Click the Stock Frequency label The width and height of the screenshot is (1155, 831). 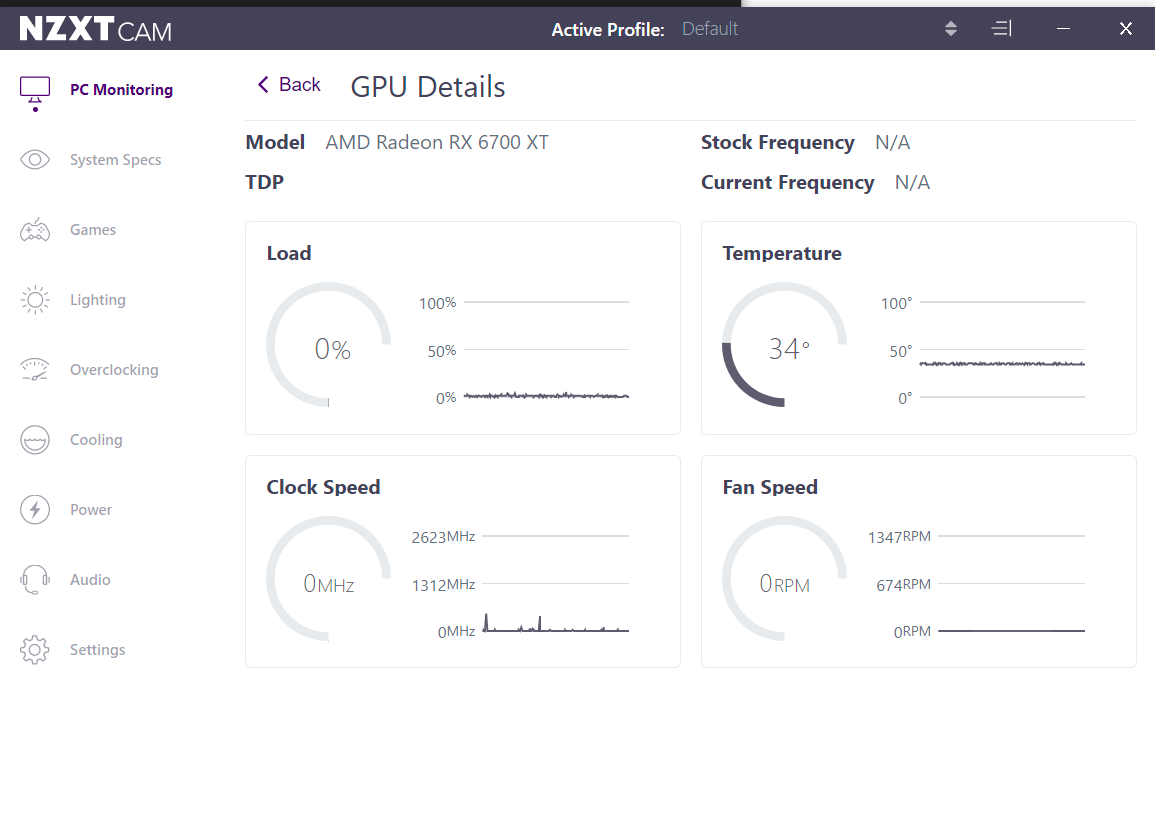777,142
